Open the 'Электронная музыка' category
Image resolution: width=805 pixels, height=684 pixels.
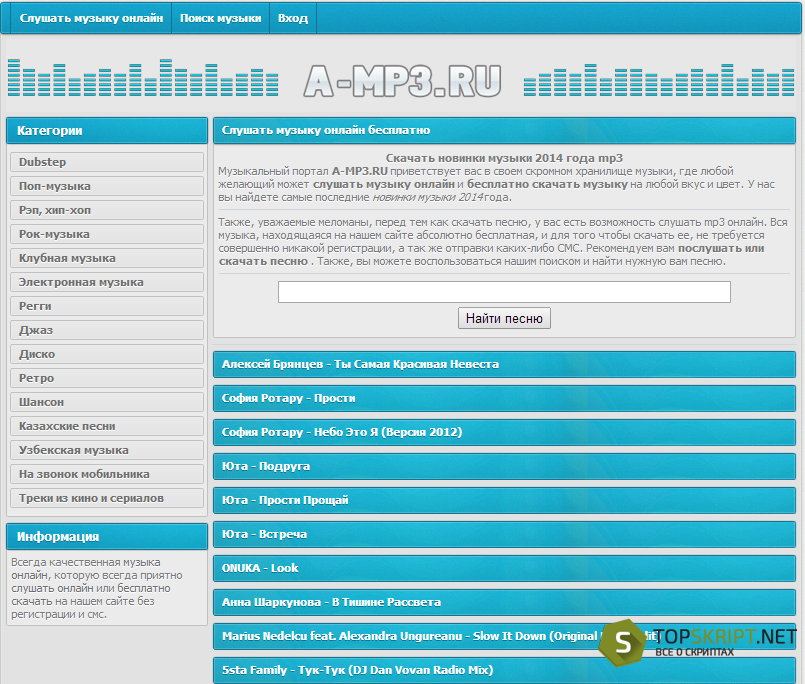click(x=107, y=282)
